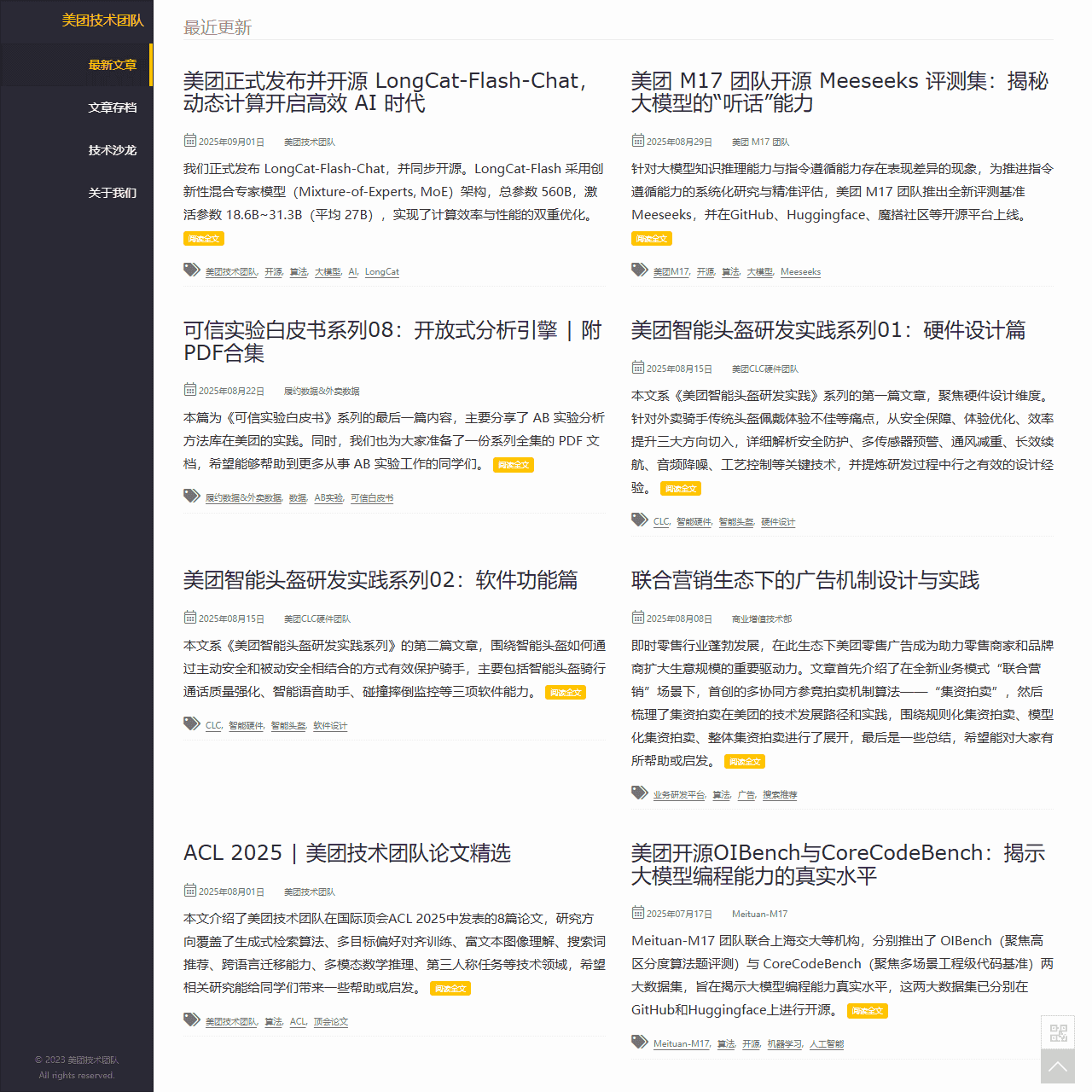Open the ACL 2025 论文精选 article title
Viewport: 1092px width, 1092px height.
pyautogui.click(x=347, y=852)
